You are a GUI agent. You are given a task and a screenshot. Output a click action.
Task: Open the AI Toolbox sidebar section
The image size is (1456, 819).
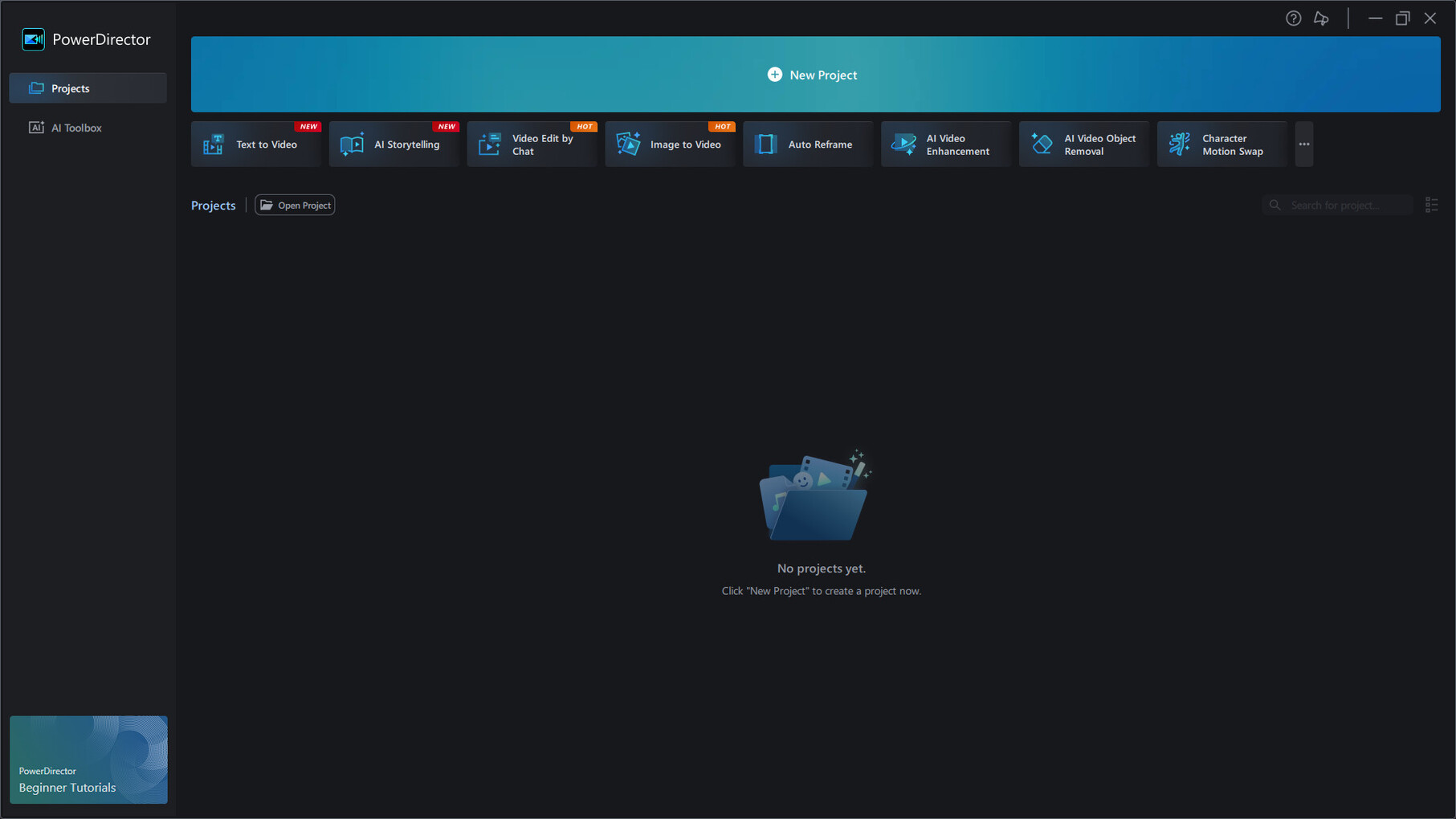coord(88,128)
